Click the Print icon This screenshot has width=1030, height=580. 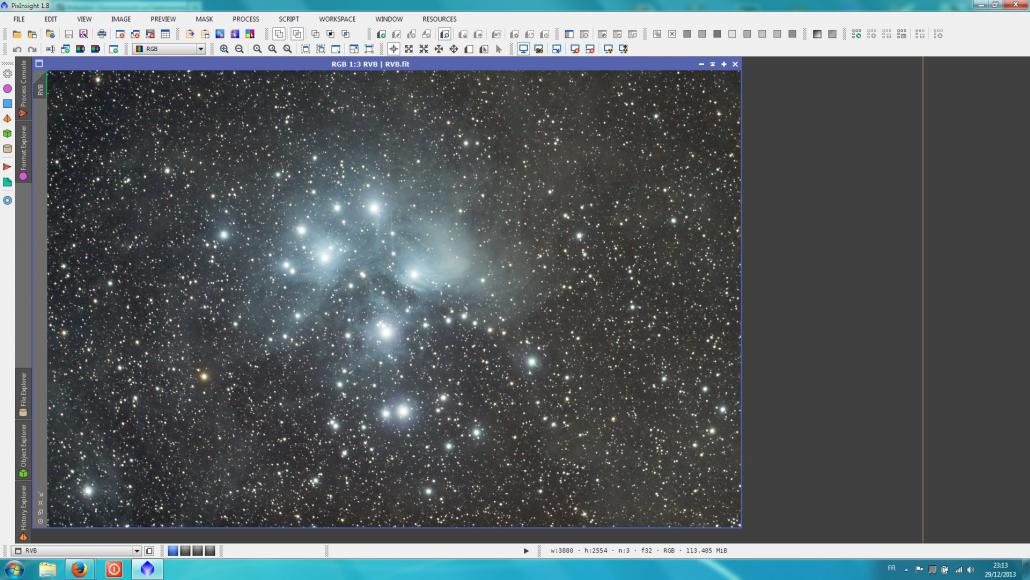click(x=102, y=34)
